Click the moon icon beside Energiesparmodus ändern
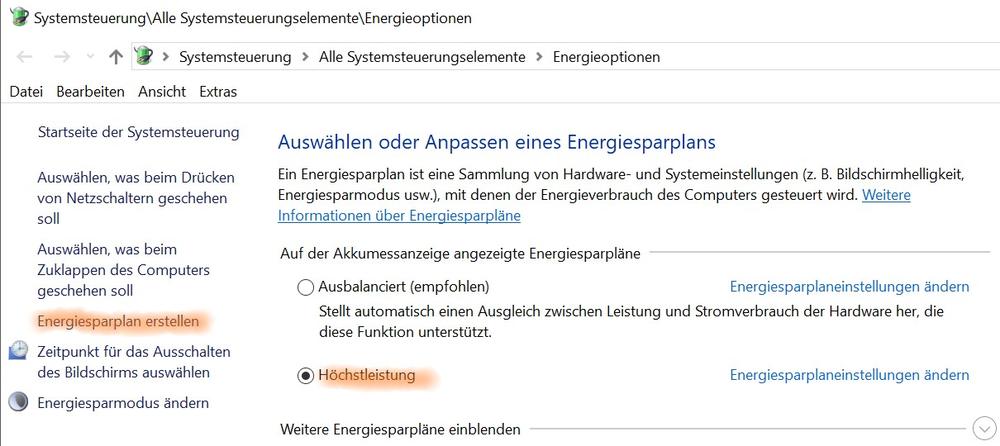 (19, 403)
